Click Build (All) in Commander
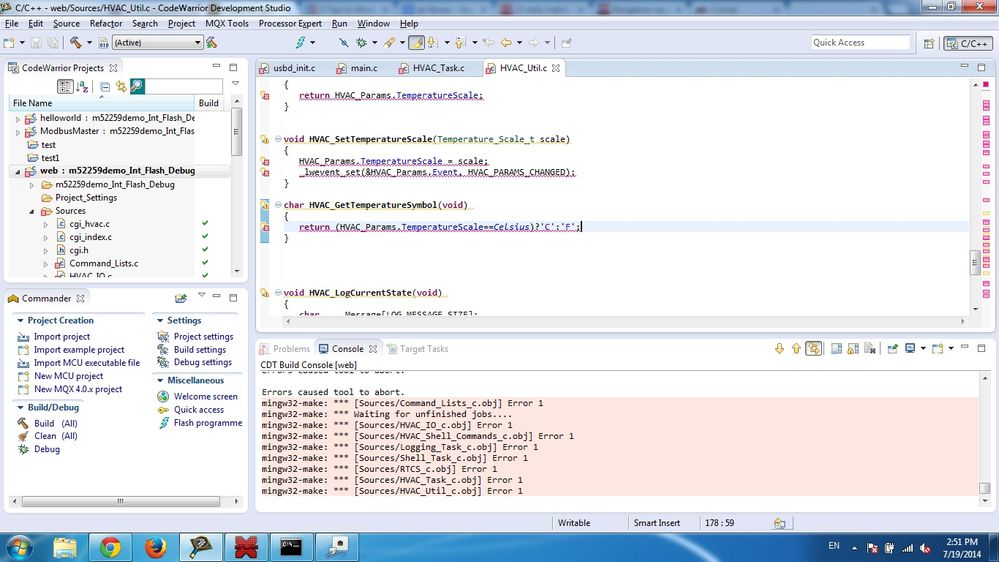The width and height of the screenshot is (999, 562). tap(55, 424)
